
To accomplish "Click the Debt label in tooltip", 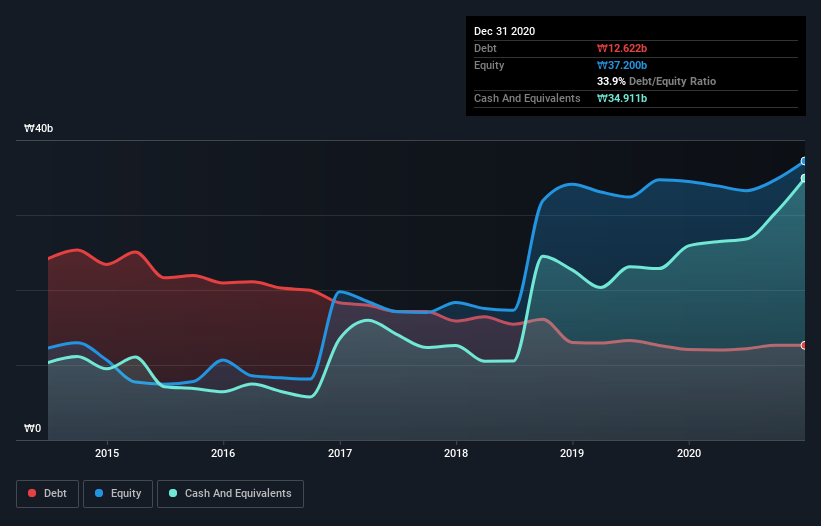I will (485, 48).
